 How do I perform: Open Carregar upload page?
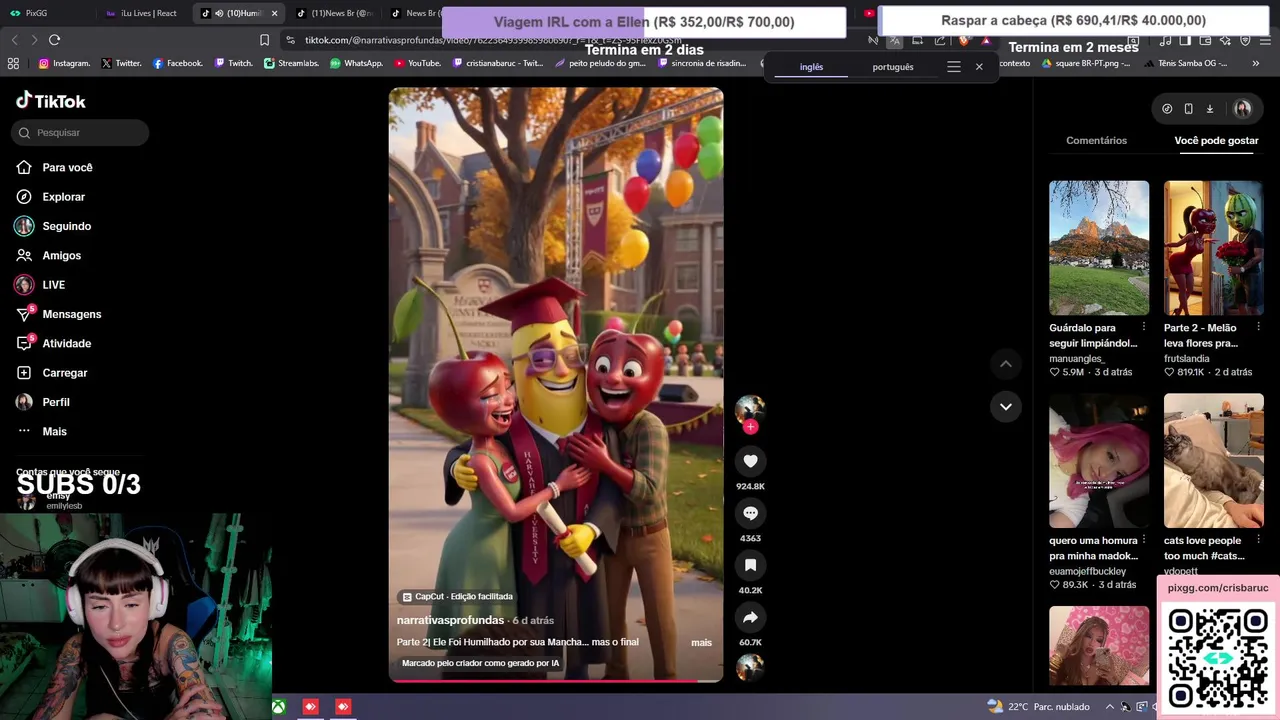tap(65, 373)
